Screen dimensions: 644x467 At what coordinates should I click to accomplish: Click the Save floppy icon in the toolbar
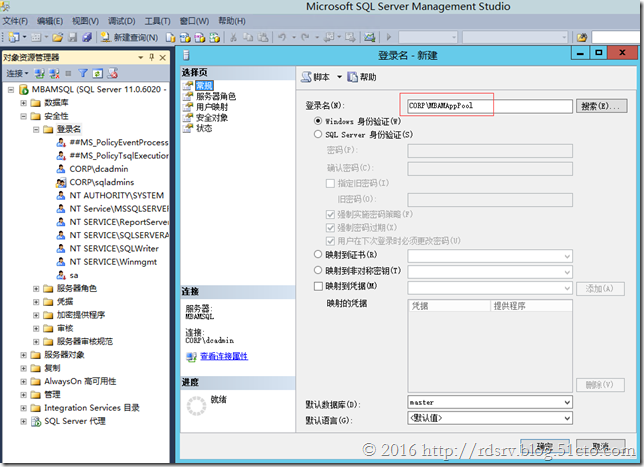point(73,37)
